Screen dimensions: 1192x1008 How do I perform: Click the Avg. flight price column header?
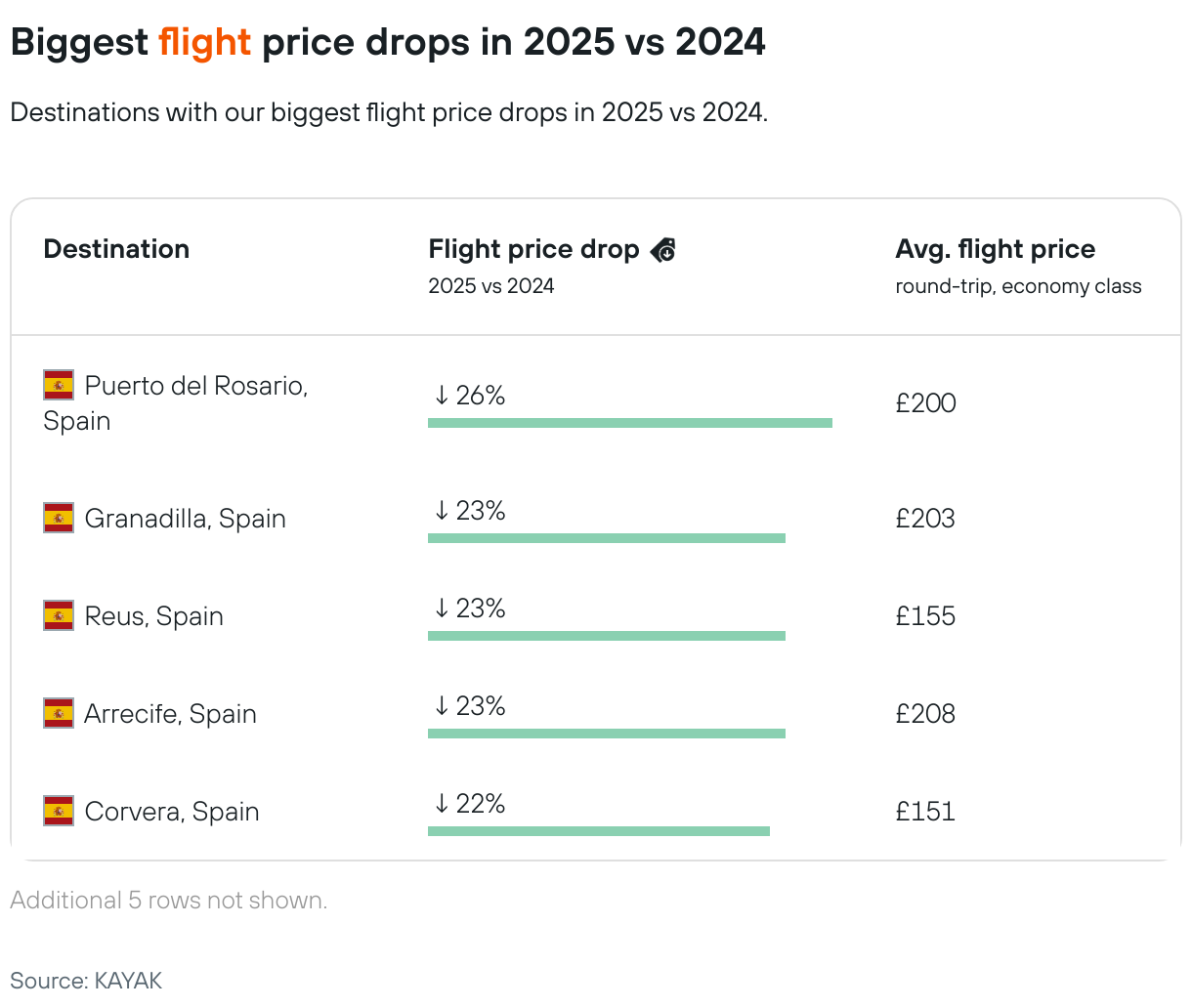point(995,249)
